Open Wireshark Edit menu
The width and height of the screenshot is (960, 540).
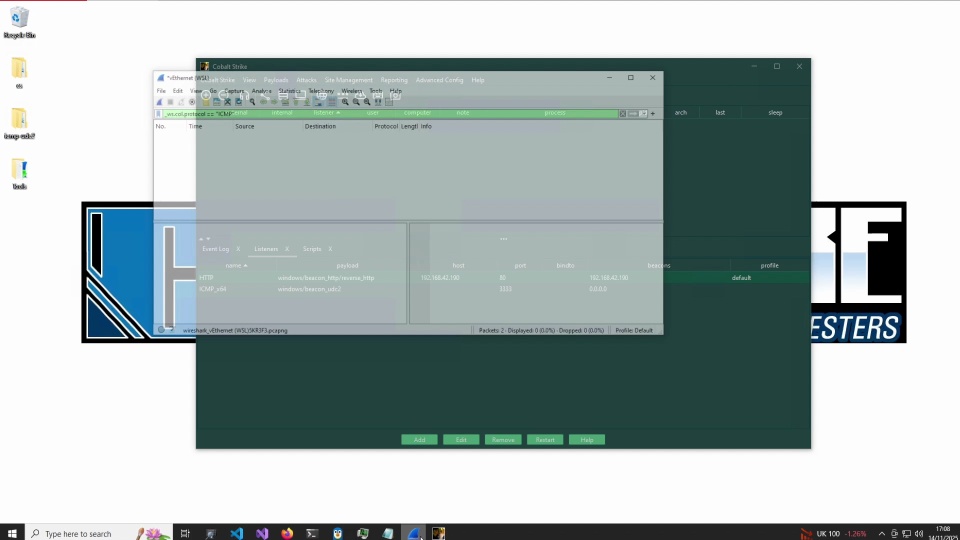coord(178,91)
